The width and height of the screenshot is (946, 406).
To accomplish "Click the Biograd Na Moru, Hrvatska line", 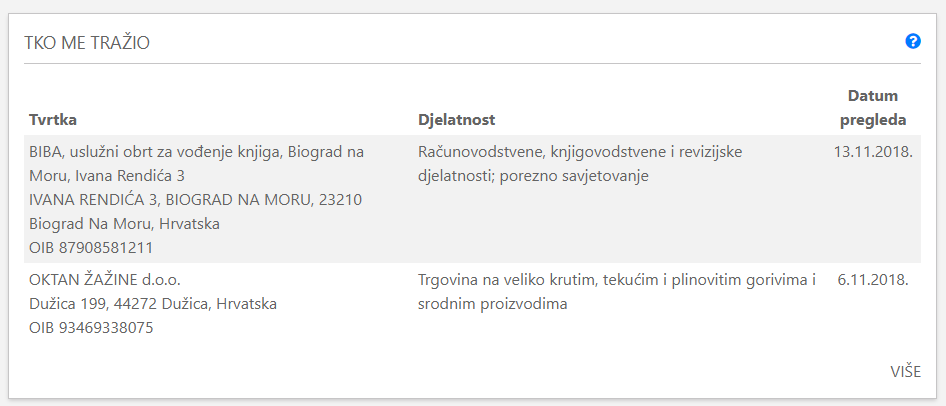I will pyautogui.click(x=124, y=224).
